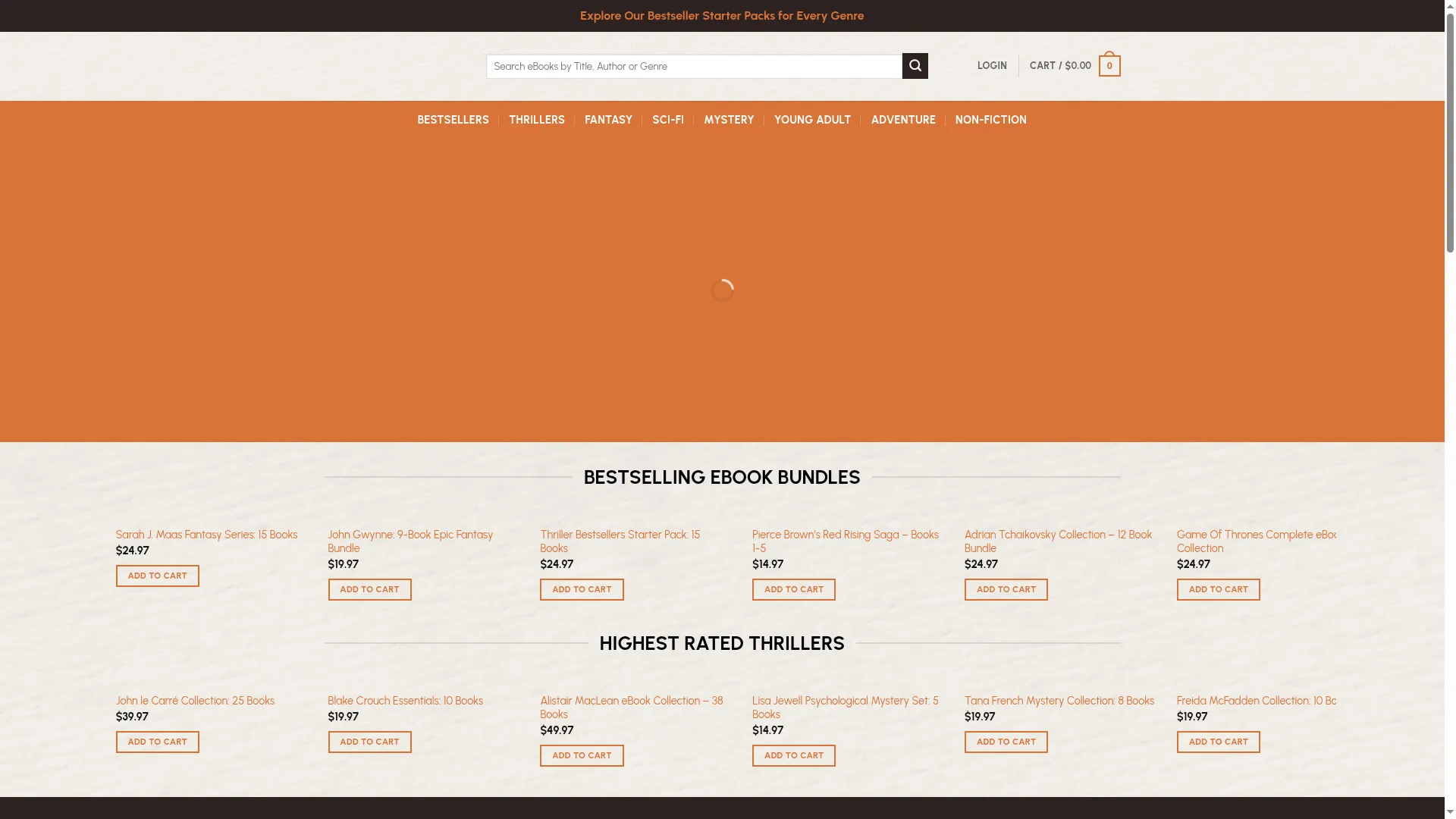Open John Gwynne 9-Book Bundle product
This screenshot has height=819, width=1456.
(x=410, y=541)
